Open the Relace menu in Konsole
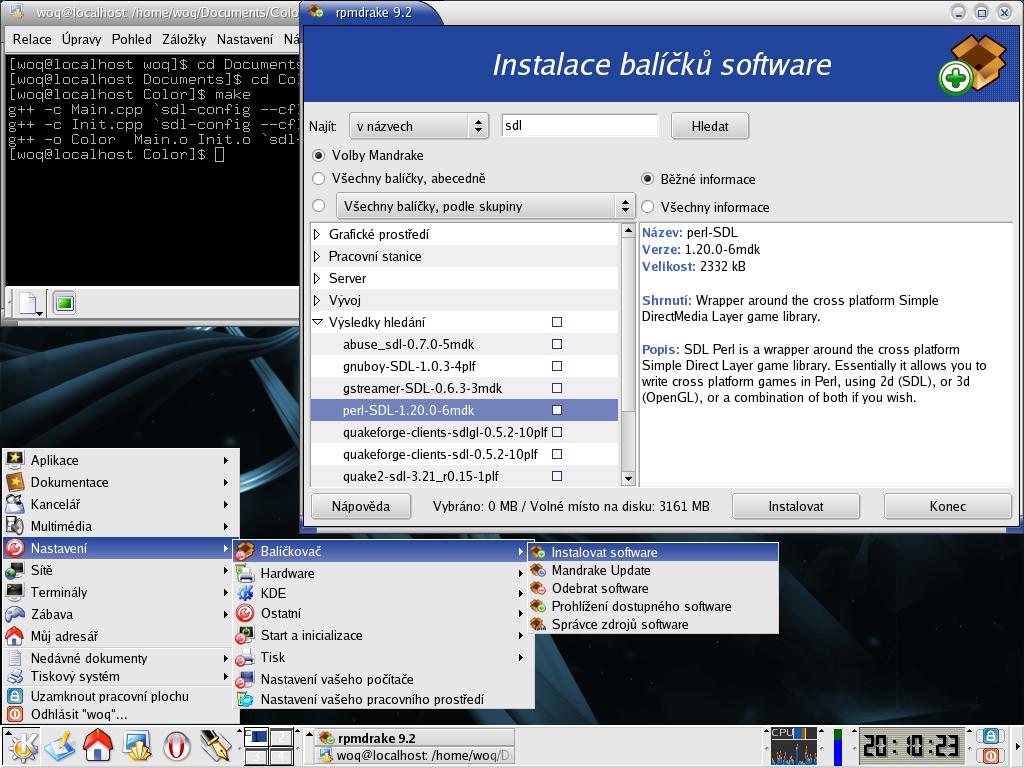This screenshot has width=1024, height=768. 32,39
